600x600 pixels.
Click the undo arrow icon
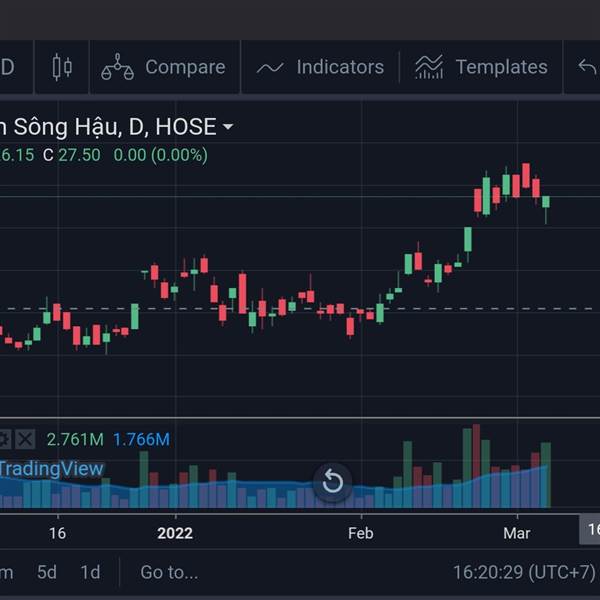click(x=587, y=67)
